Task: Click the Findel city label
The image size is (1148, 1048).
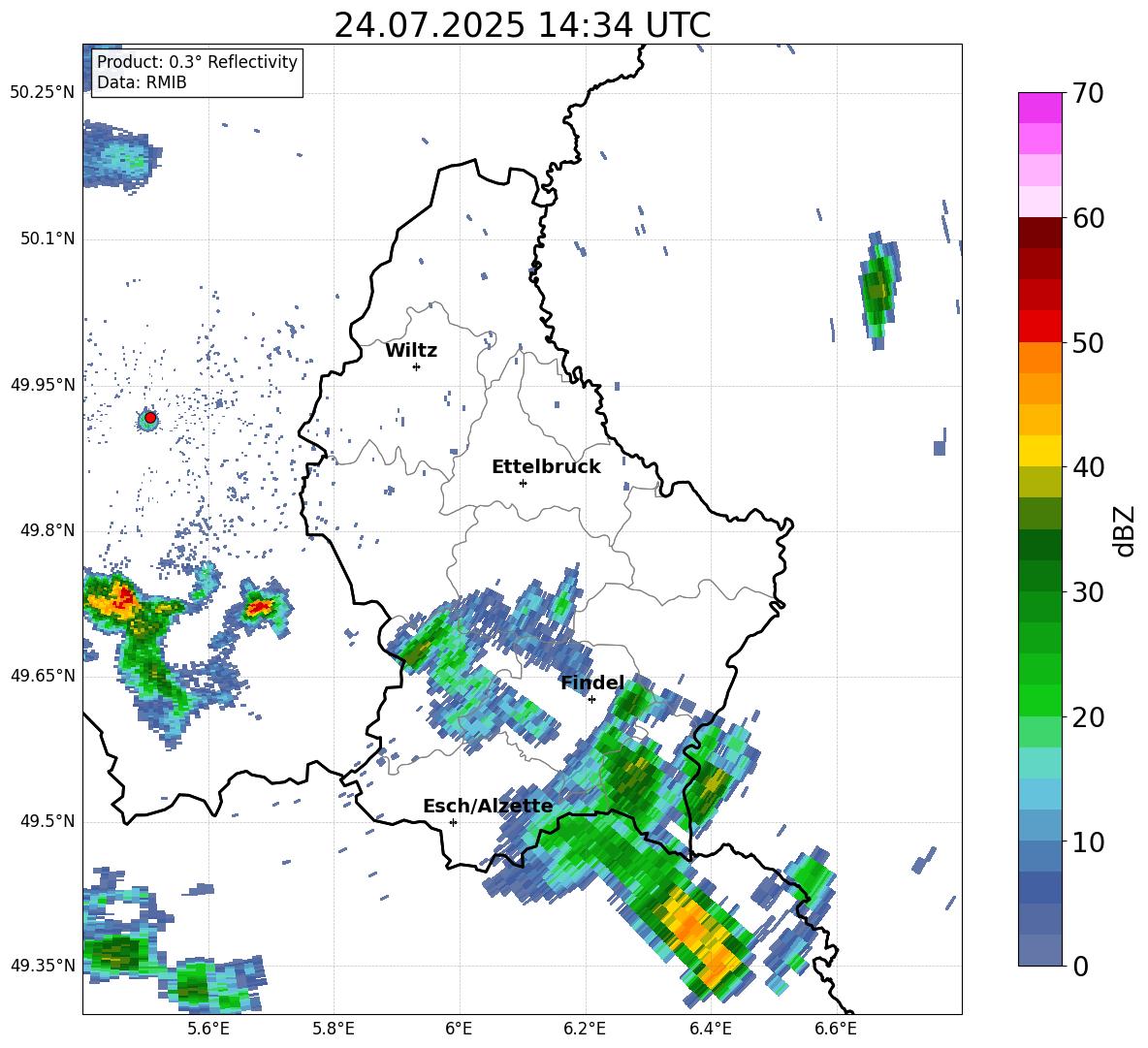Action: pyautogui.click(x=592, y=683)
